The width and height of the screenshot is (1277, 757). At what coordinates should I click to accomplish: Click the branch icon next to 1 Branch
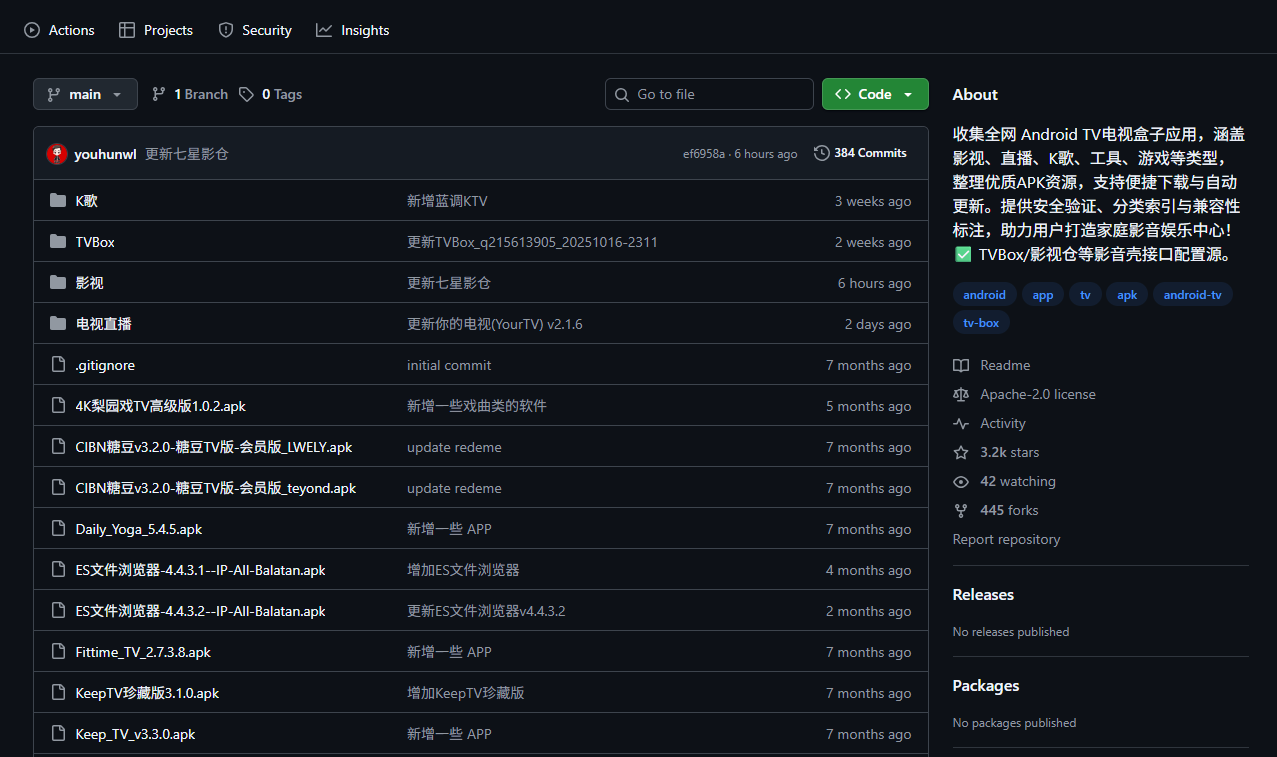pos(159,93)
